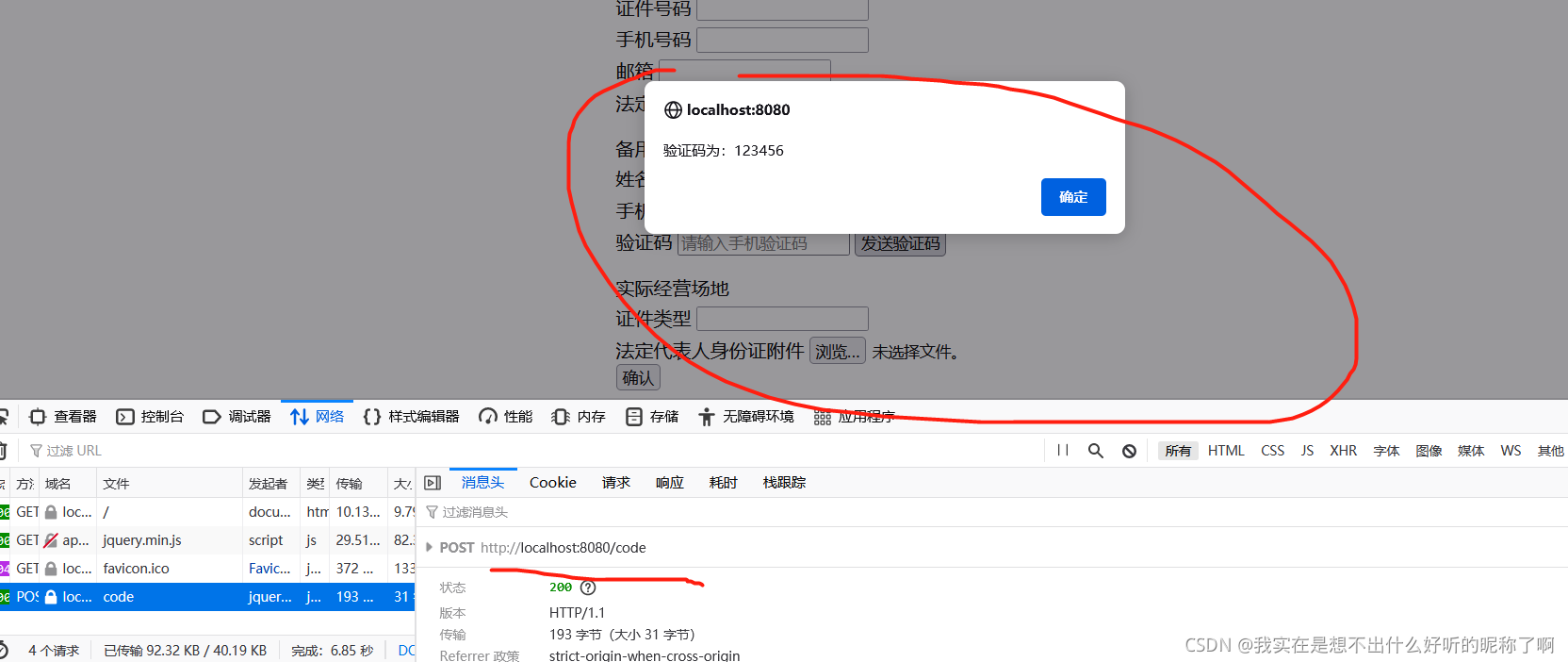This screenshot has width=1568, height=662.
Task: Click the 样式编辑器 braces icon
Action: (372, 417)
